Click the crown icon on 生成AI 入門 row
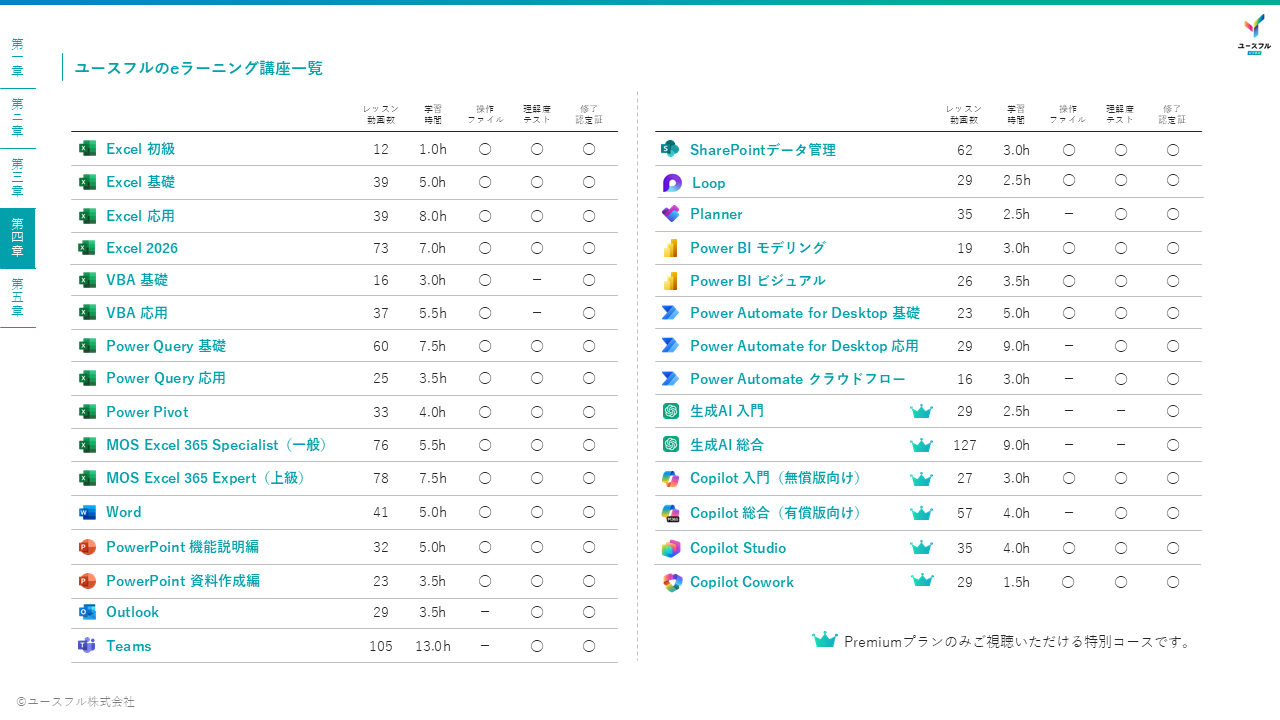 [922, 411]
